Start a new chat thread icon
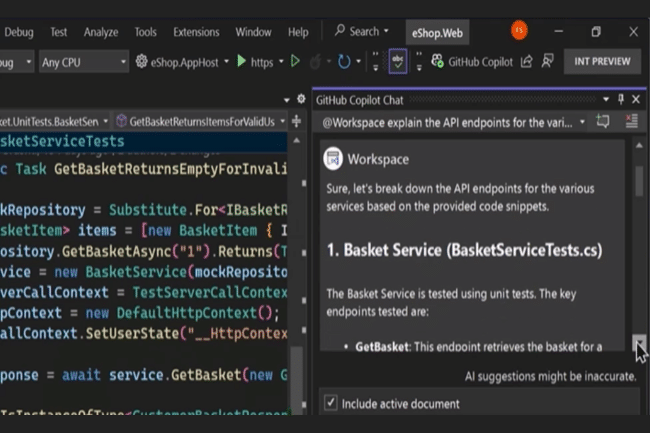Viewport: 650px width, 433px height. click(602, 121)
